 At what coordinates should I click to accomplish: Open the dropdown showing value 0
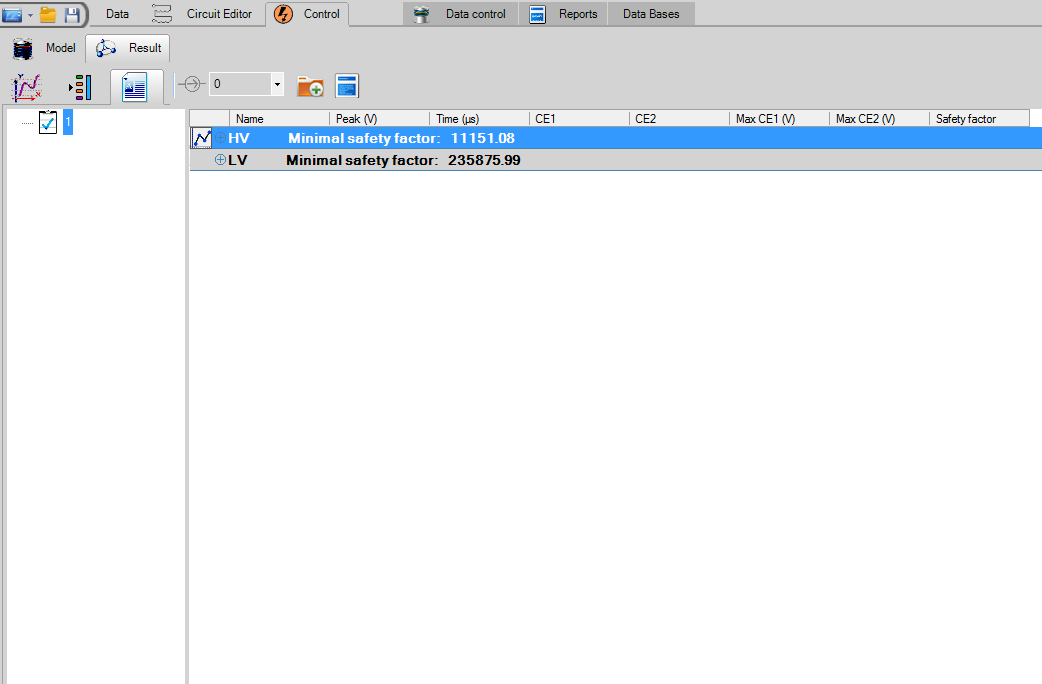(x=277, y=85)
